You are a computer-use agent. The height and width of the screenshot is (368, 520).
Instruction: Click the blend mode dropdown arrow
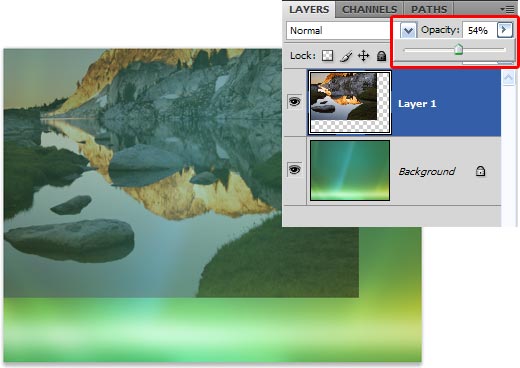[x=408, y=31]
